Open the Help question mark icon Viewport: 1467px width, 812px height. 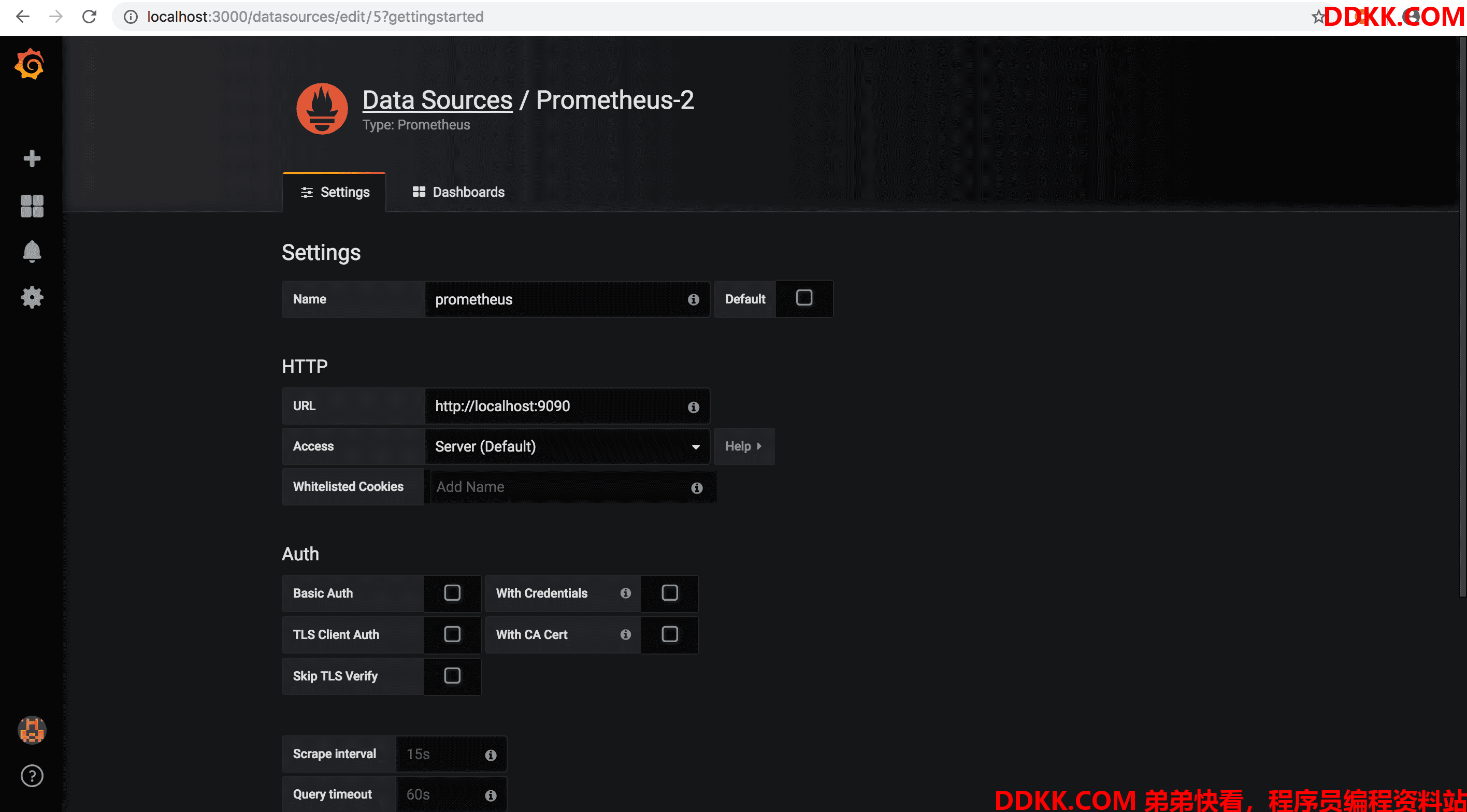click(32, 776)
